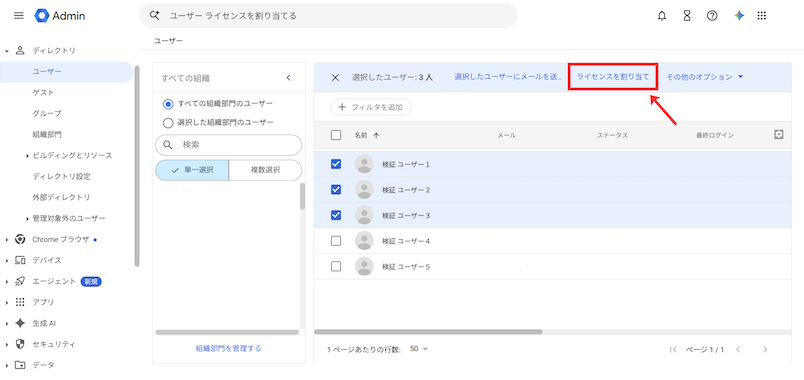
Task: Click the Google Admin logo
Action: click(x=60, y=16)
